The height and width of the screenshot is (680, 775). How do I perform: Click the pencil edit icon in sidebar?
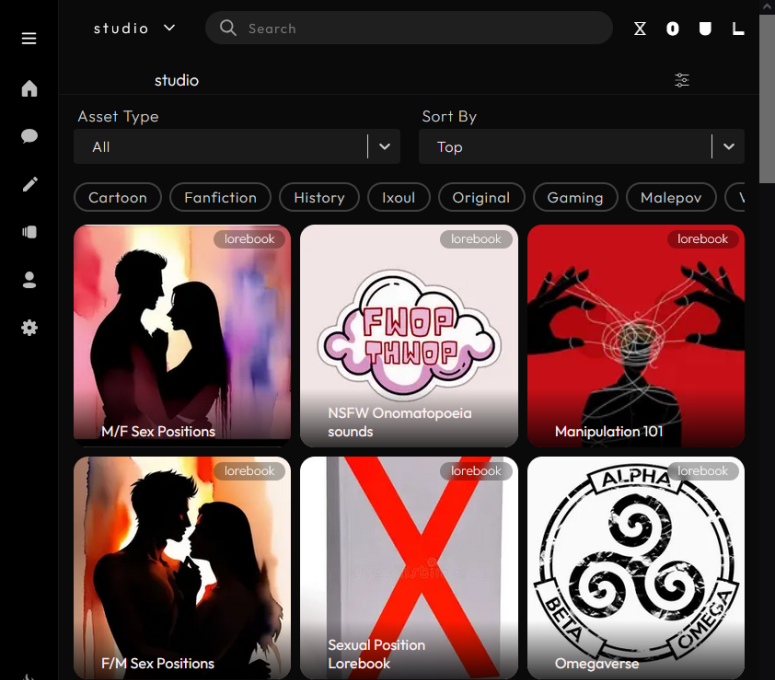pyautogui.click(x=29, y=184)
